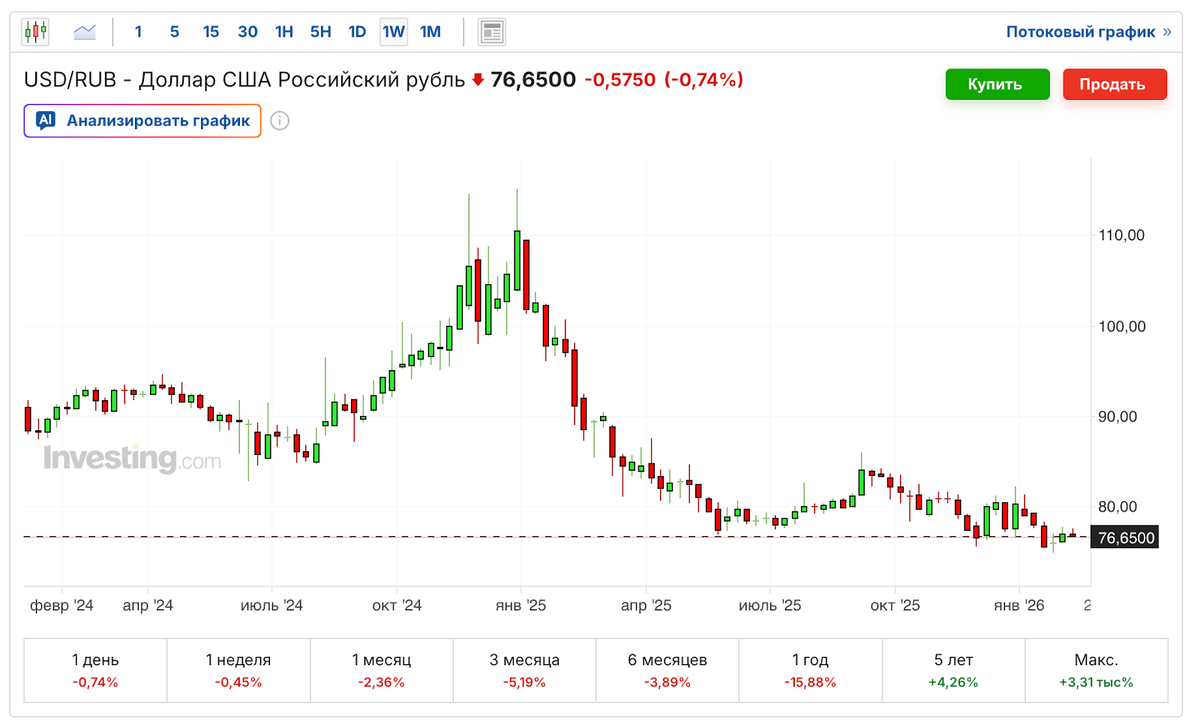Click the green Купить button
Image resolution: width=1200 pixels, height=726 pixels.
pyautogui.click(x=997, y=84)
